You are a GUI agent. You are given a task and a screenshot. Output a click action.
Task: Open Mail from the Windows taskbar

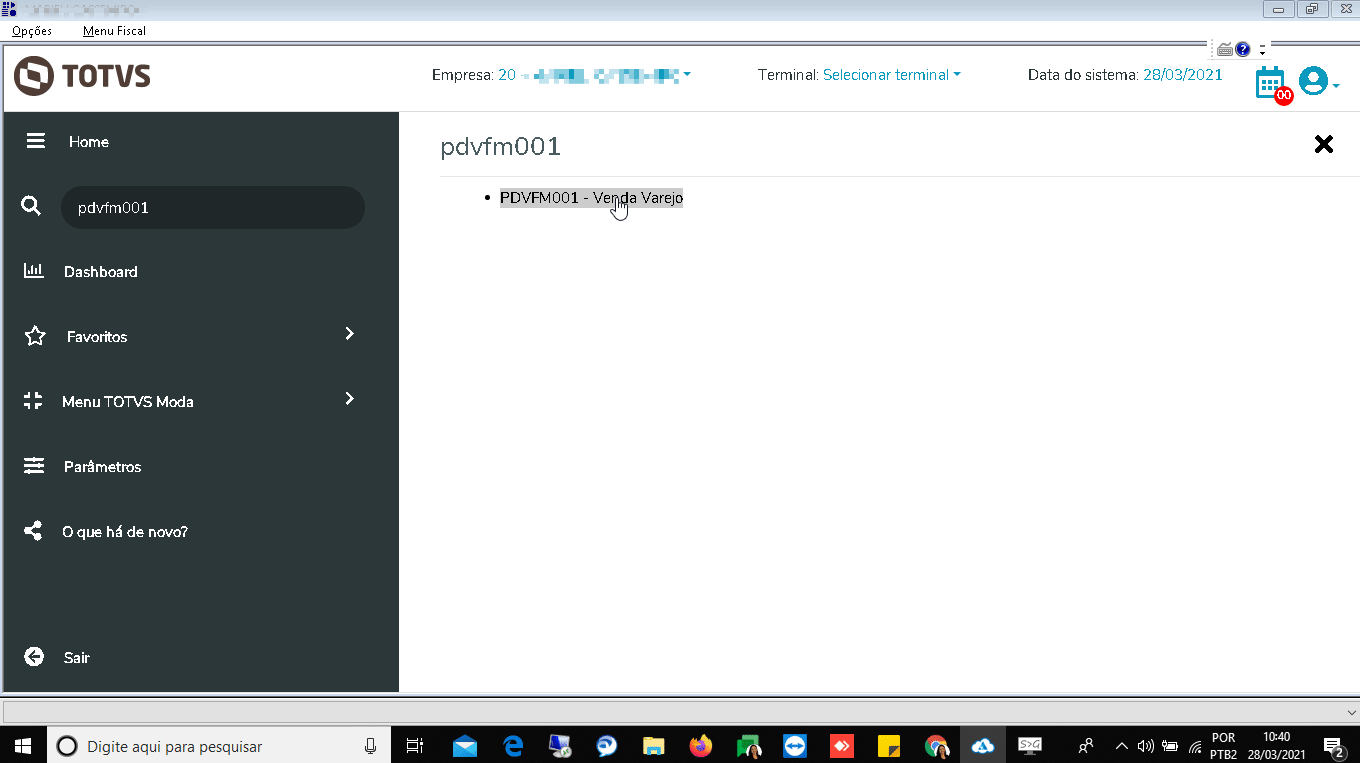coord(464,746)
